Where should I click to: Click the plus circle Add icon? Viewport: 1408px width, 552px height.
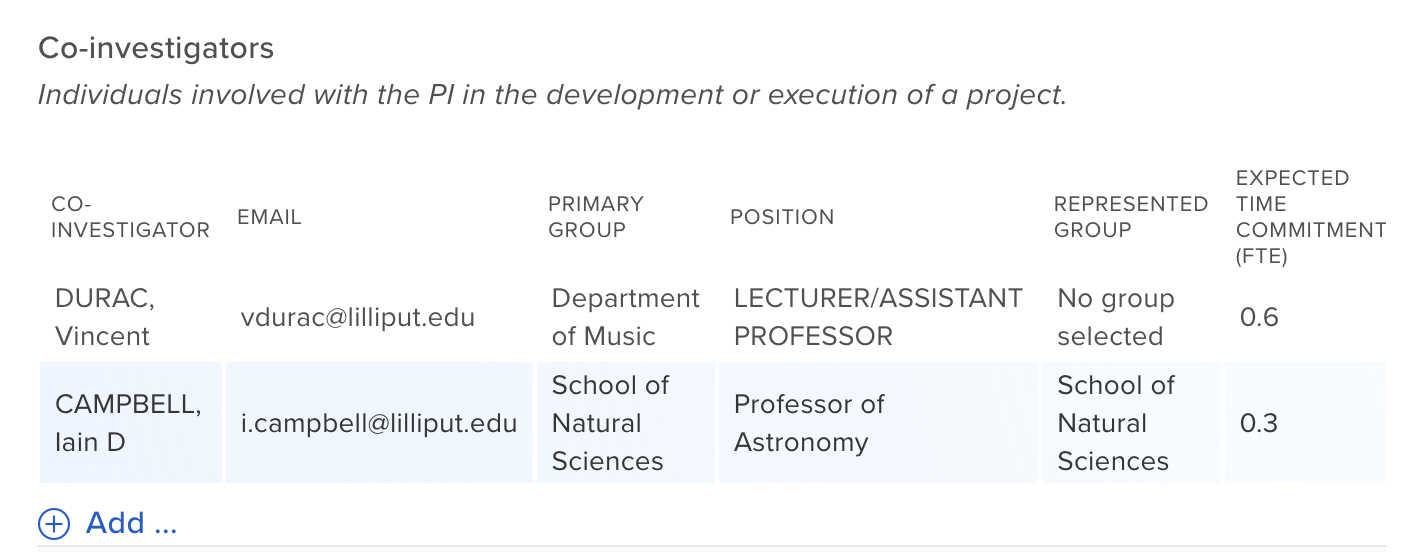point(54,523)
